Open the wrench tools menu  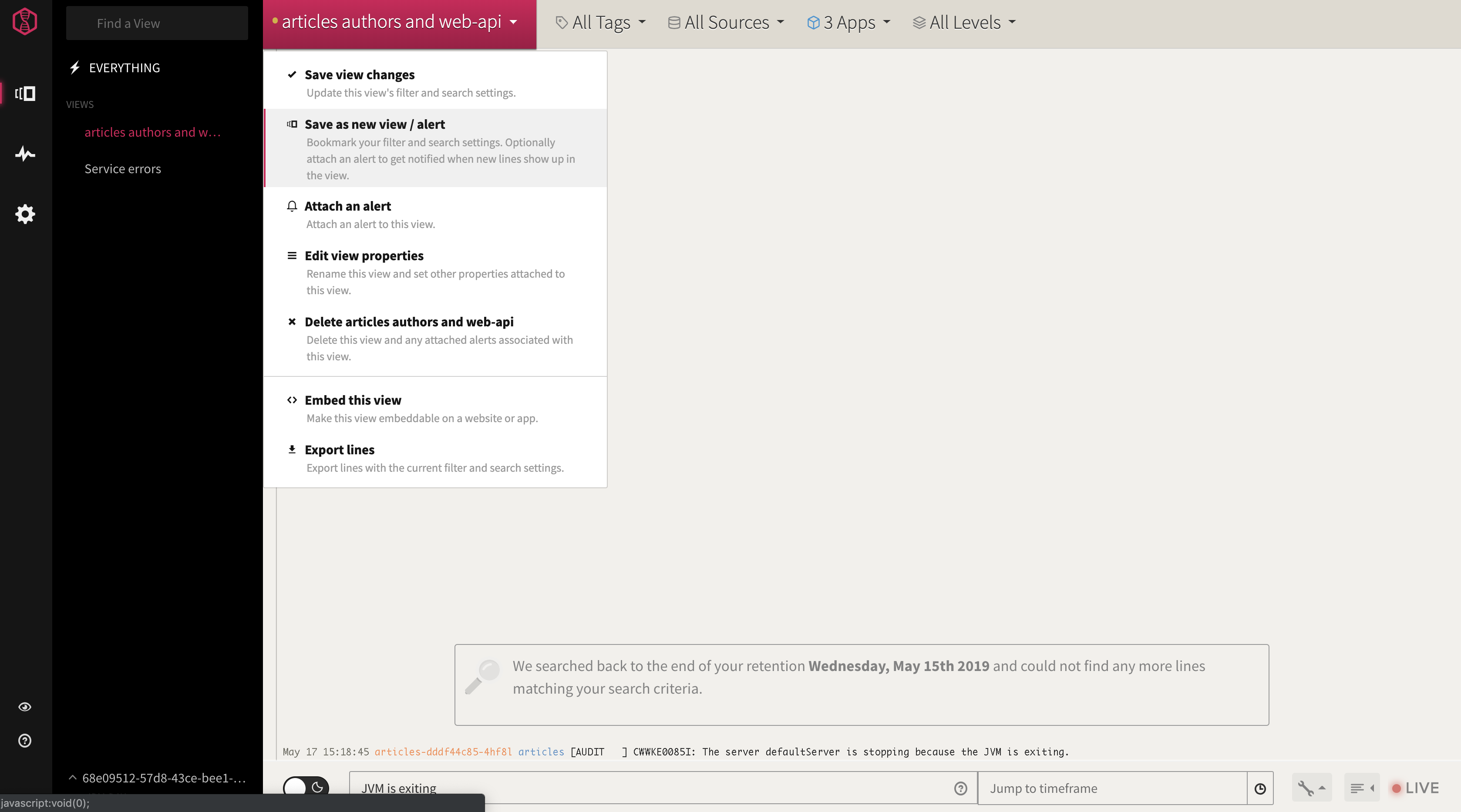[x=1311, y=788]
